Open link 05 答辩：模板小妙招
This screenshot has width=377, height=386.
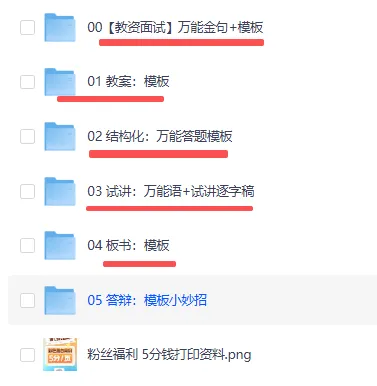(x=147, y=300)
